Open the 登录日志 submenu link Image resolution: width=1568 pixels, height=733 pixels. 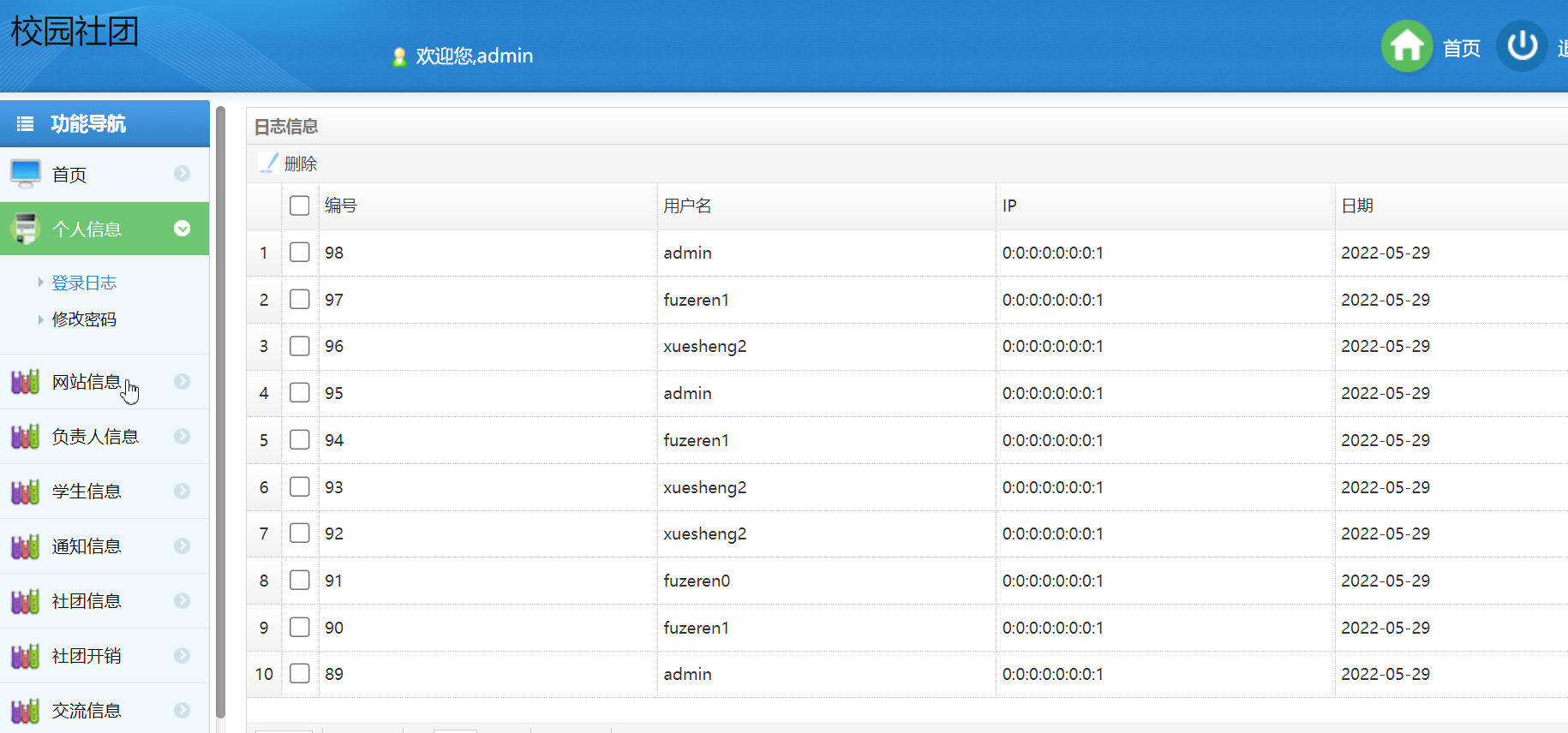(x=84, y=283)
